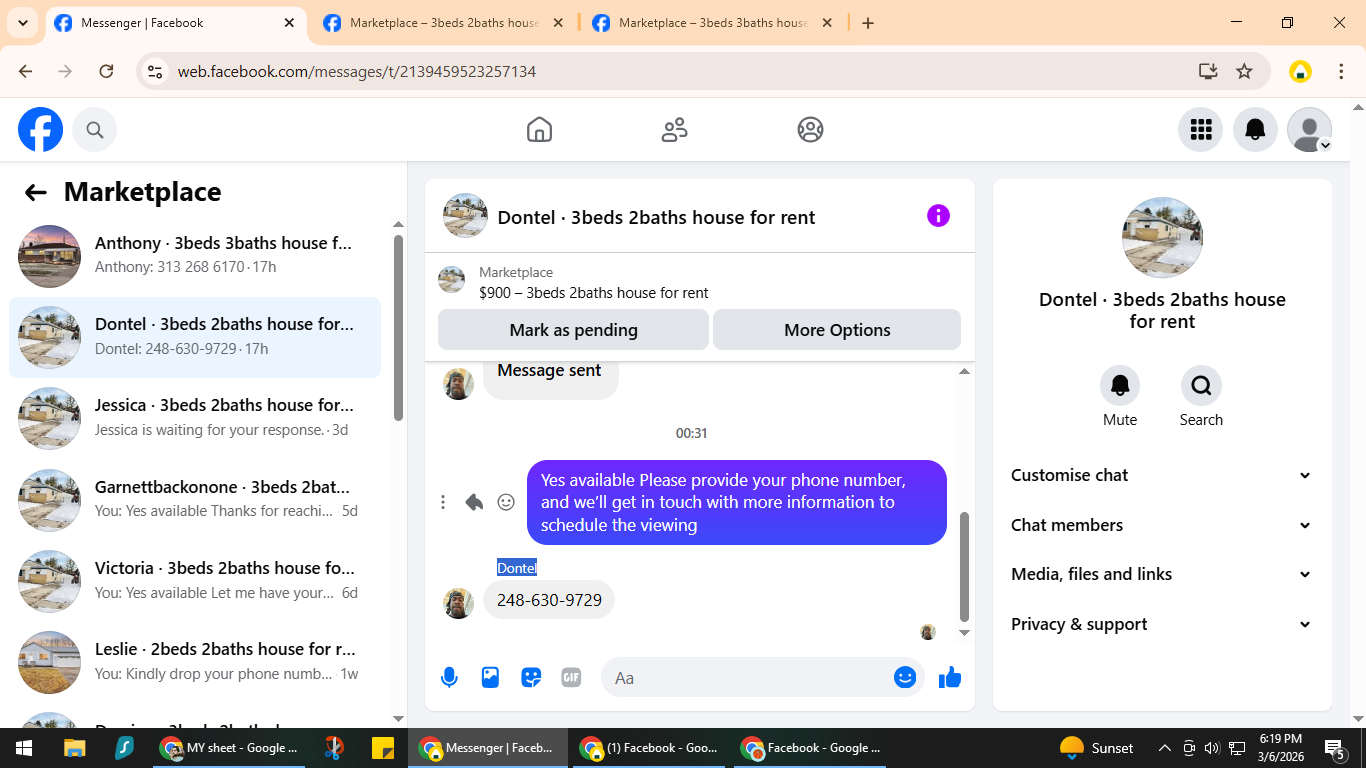Open Groups icon in top navigation

[810, 130]
